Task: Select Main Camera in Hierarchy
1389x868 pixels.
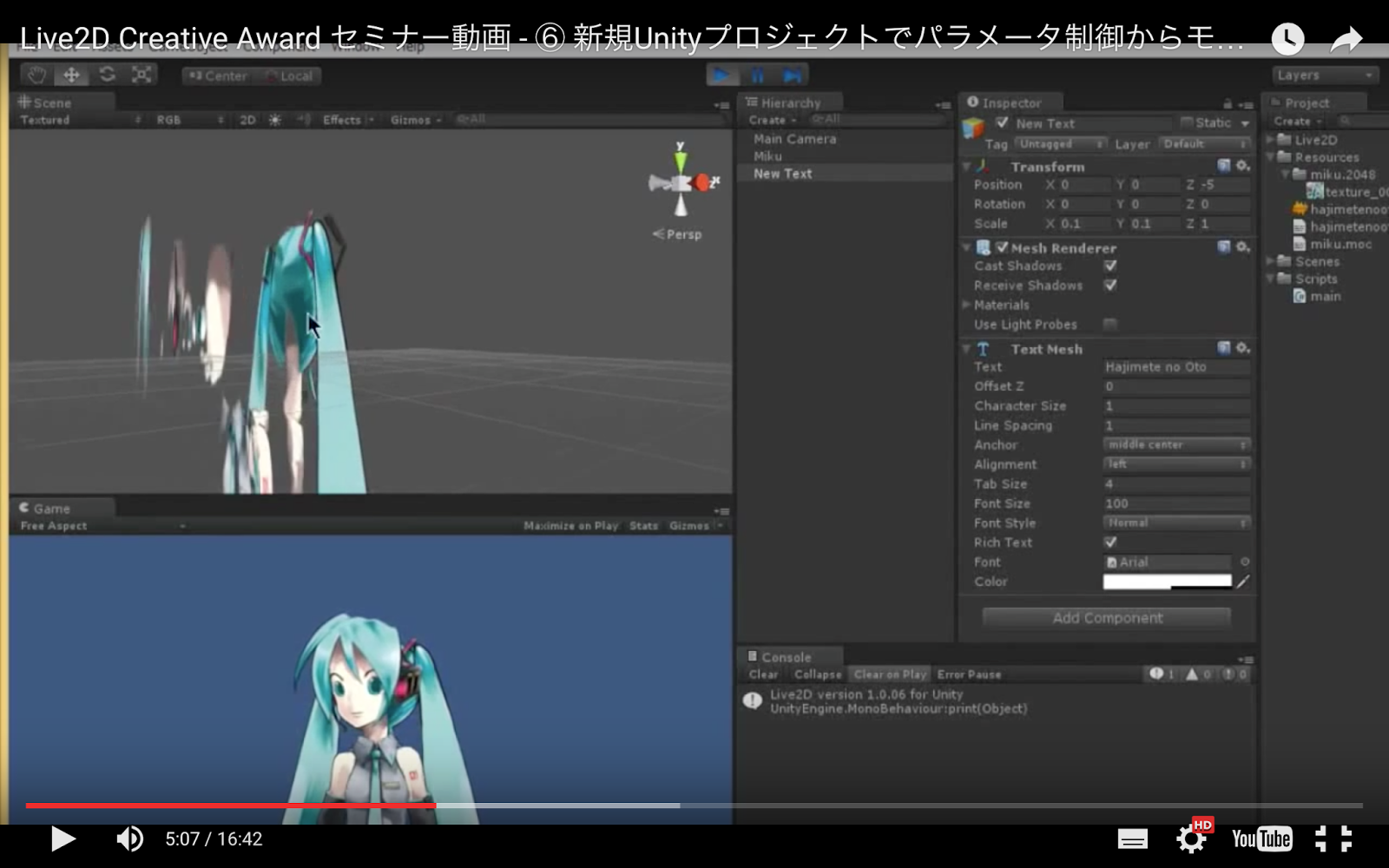Action: coord(795,139)
